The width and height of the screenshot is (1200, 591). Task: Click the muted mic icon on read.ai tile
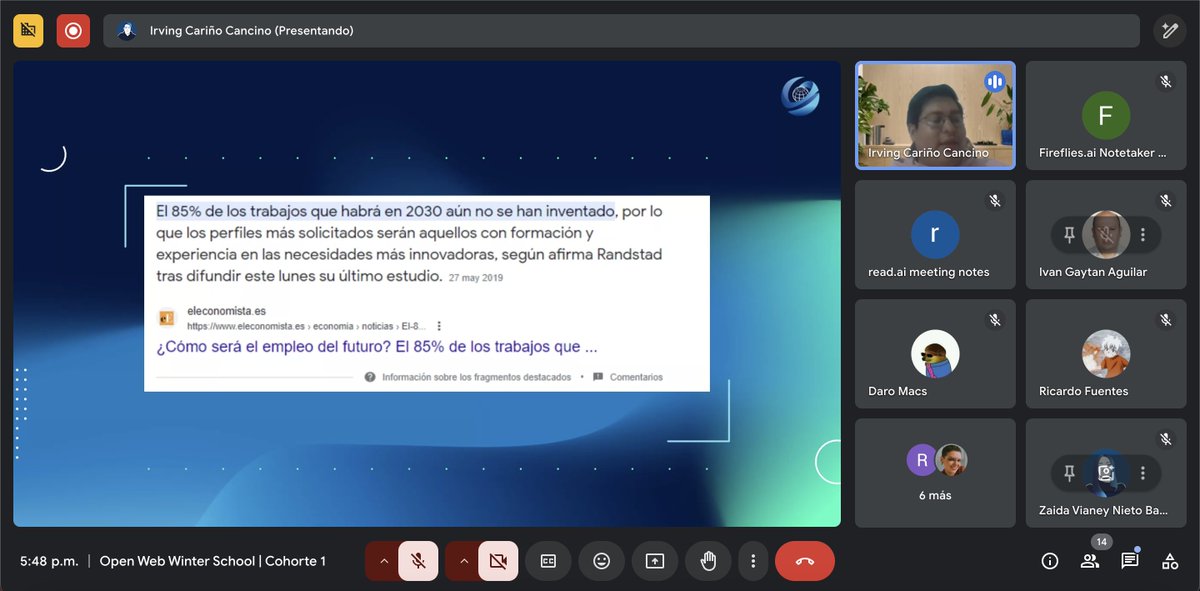click(x=994, y=201)
